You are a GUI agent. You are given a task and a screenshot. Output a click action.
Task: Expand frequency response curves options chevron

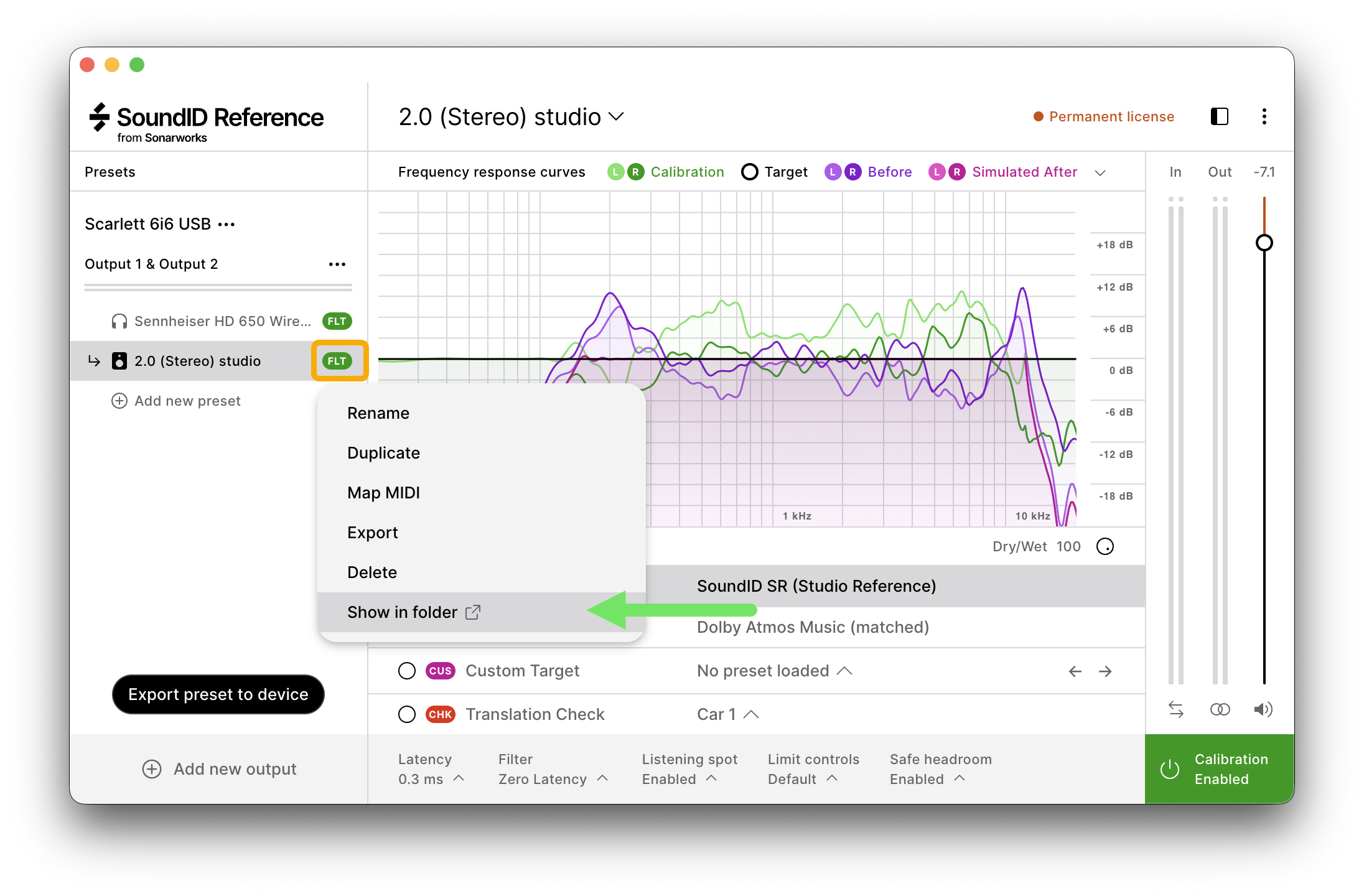(x=1100, y=172)
